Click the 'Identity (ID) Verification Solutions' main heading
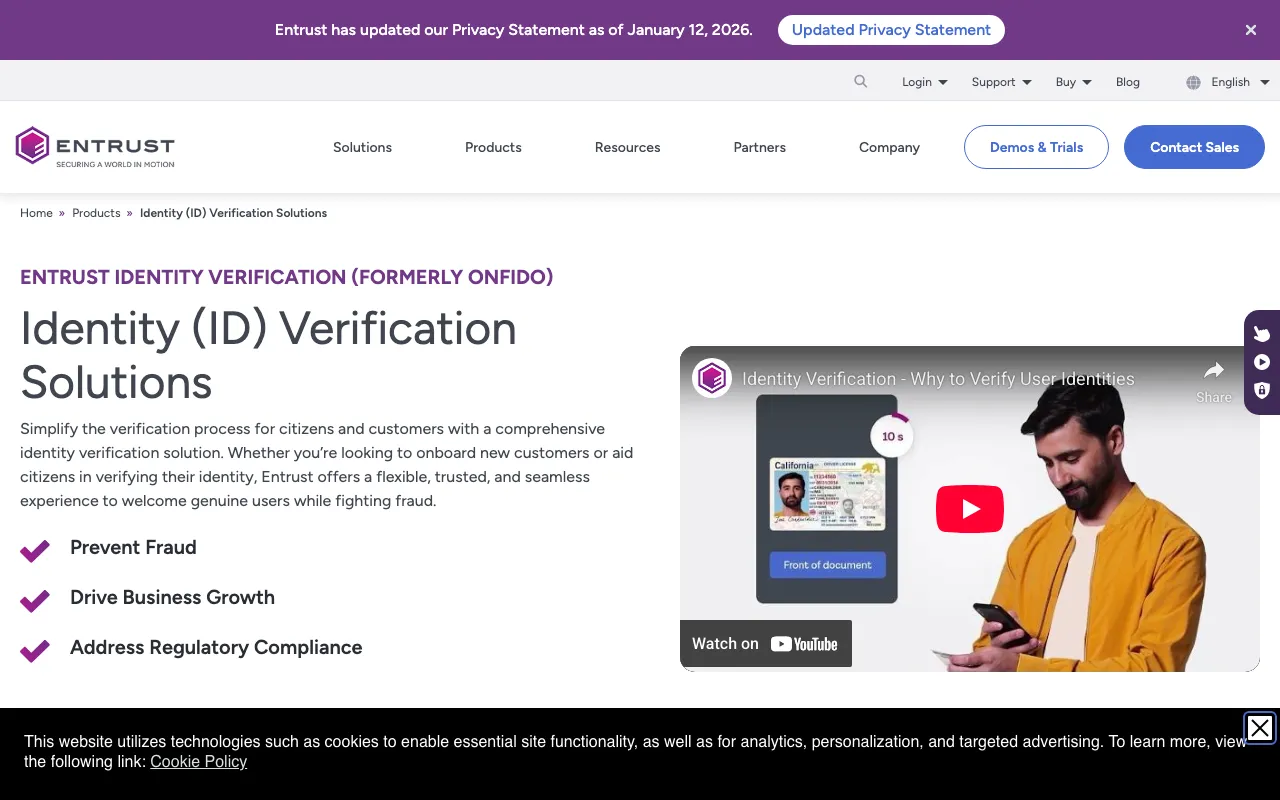The image size is (1280, 800). point(268,355)
